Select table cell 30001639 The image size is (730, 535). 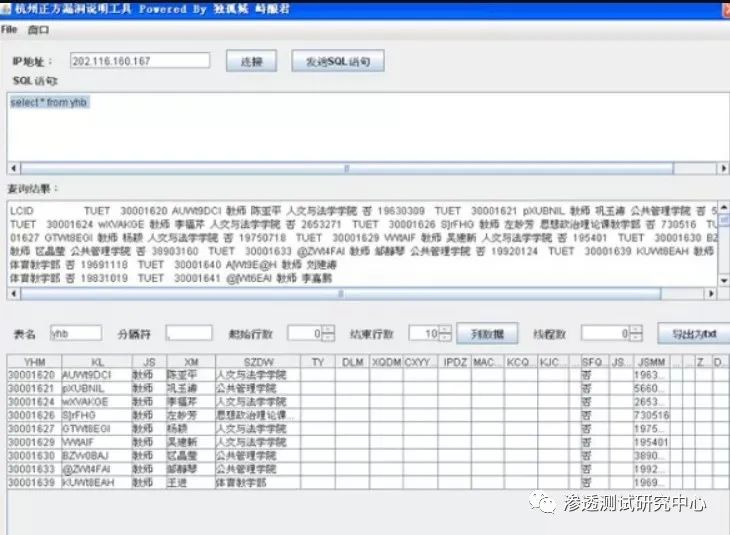34,482
